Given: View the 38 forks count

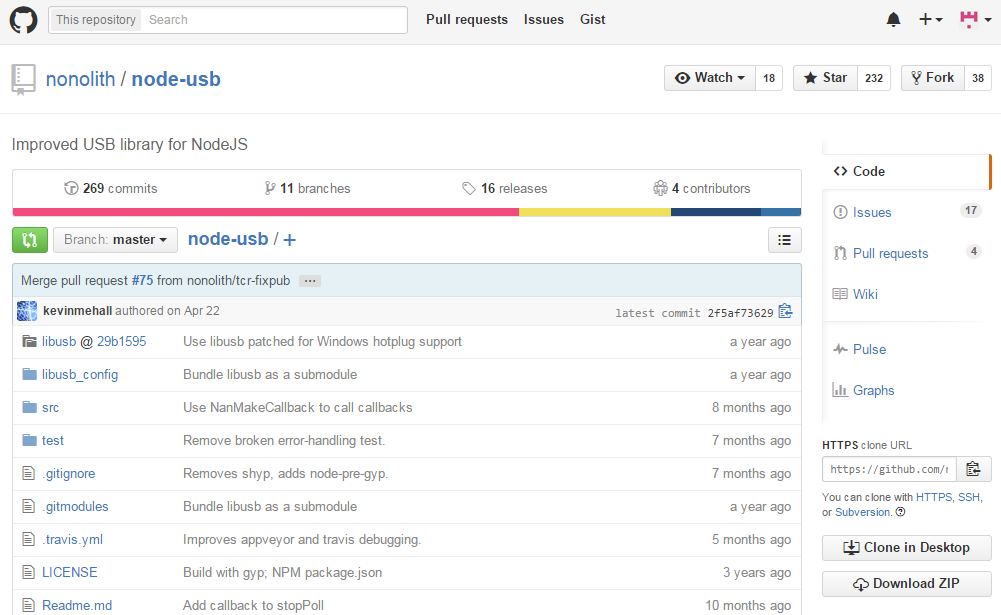Looking at the screenshot, I should coord(978,78).
